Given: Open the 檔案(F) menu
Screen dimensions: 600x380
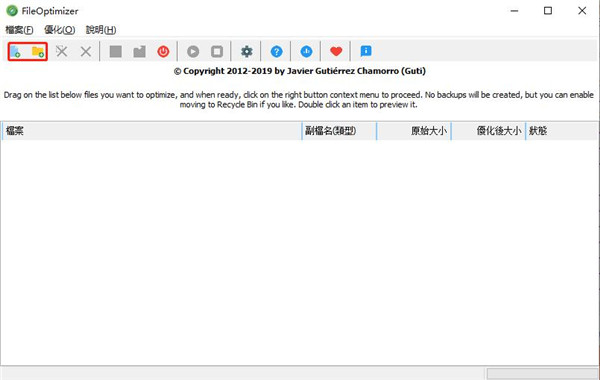Looking at the screenshot, I should (x=19, y=30).
